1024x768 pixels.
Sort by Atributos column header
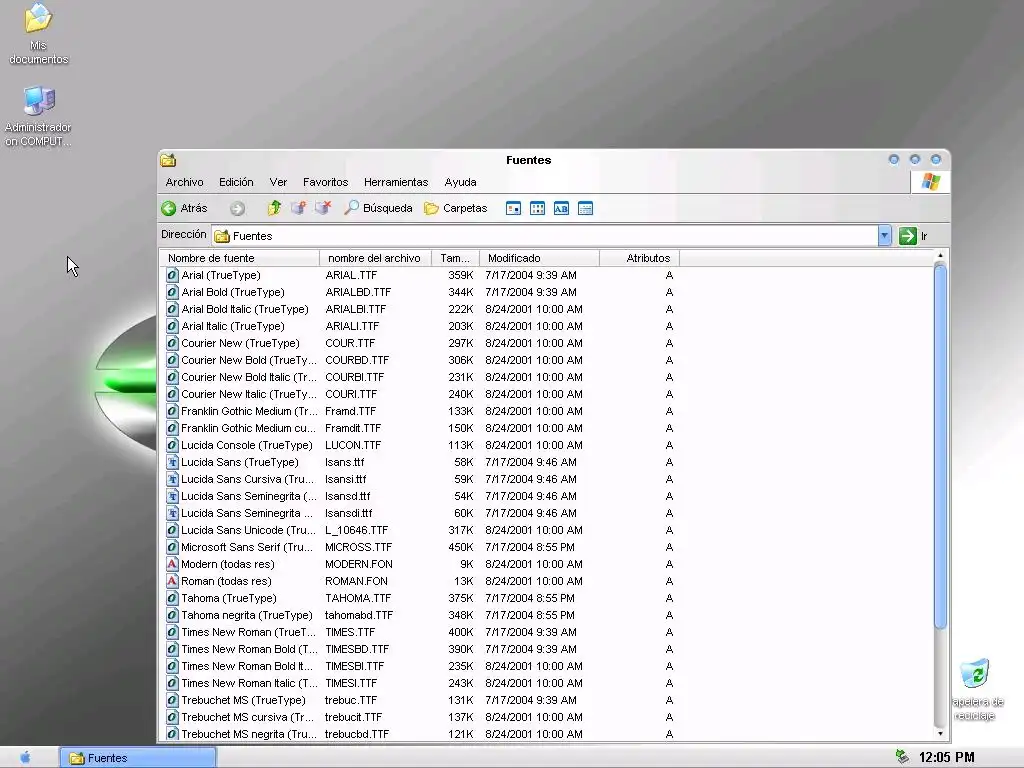click(639, 258)
